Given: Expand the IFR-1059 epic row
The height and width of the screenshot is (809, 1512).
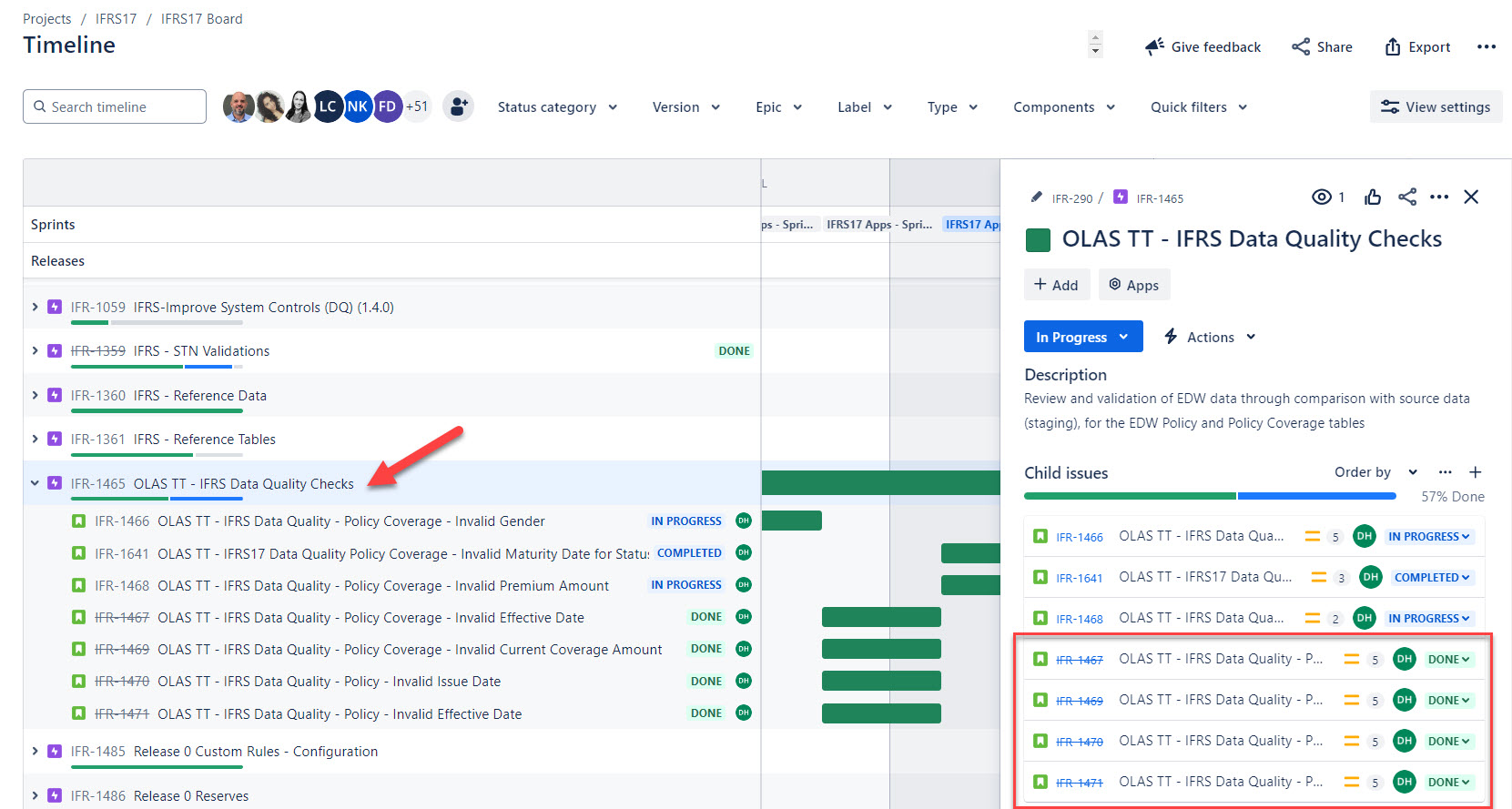Looking at the screenshot, I should (x=35, y=307).
